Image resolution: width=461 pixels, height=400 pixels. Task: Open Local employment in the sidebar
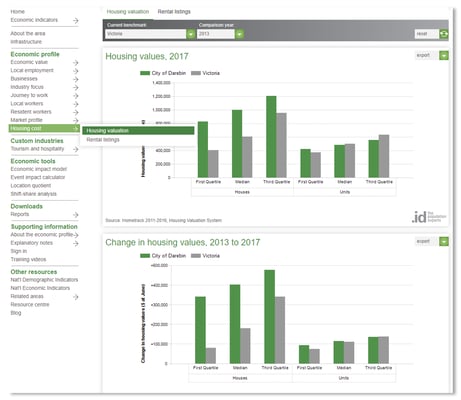click(x=32, y=71)
